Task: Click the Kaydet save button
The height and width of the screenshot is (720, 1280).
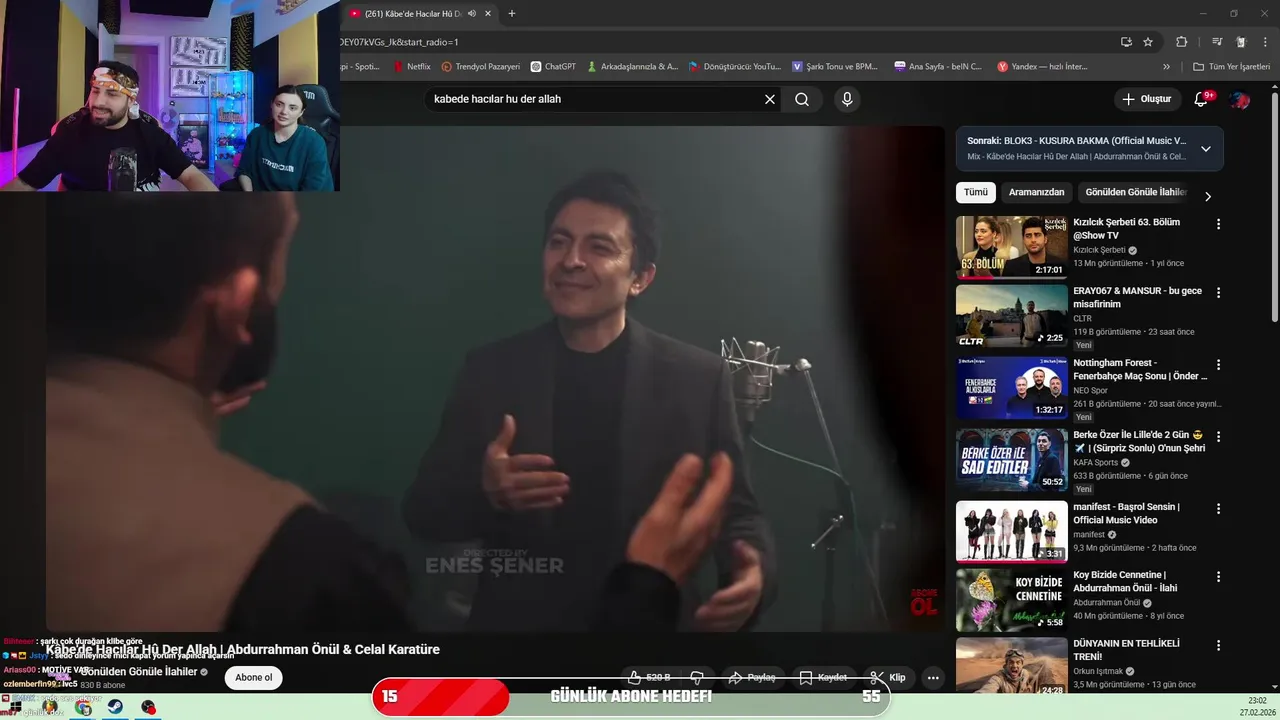Action: 823,677
